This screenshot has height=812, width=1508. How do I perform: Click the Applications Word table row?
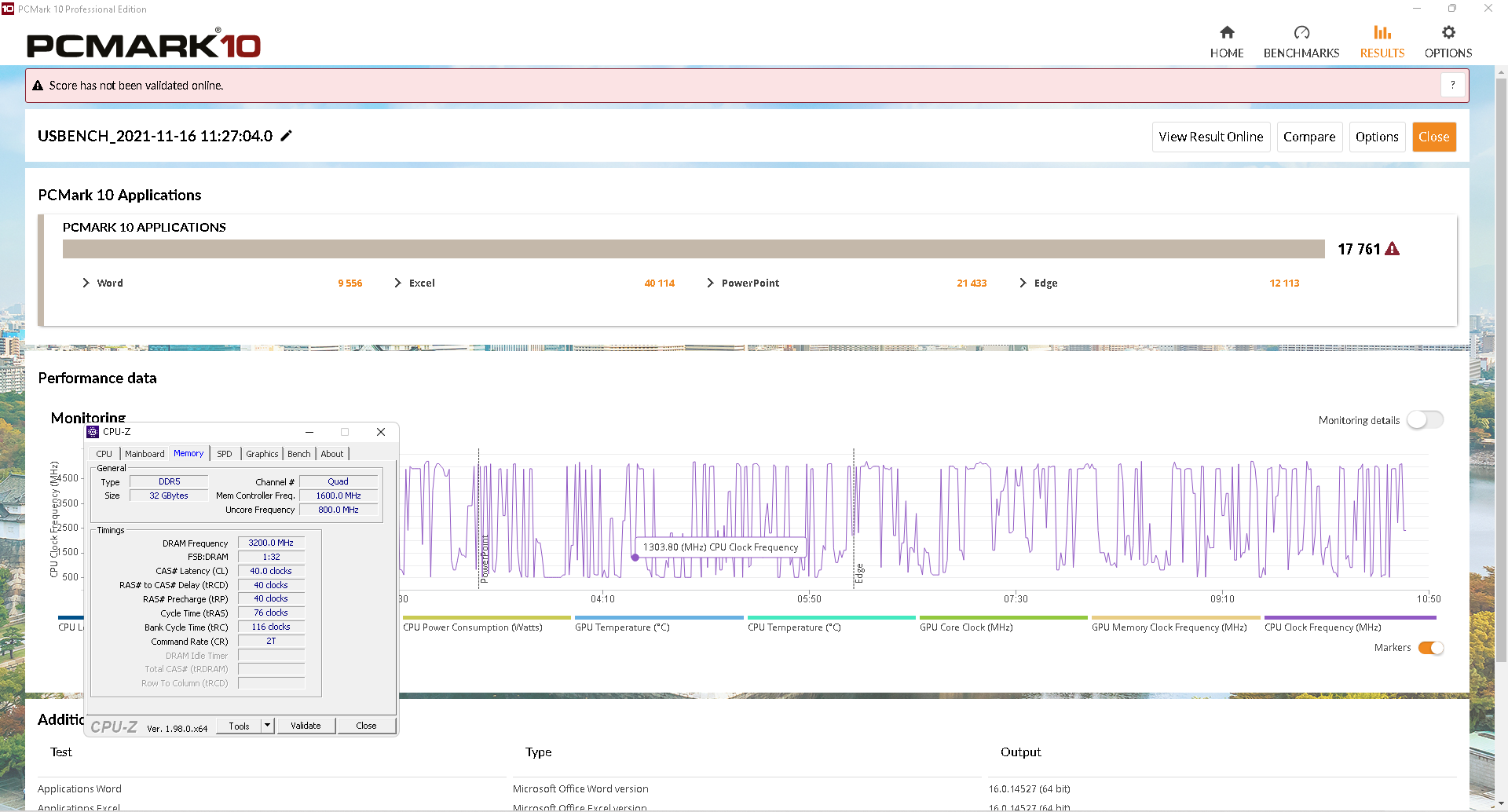(747, 788)
